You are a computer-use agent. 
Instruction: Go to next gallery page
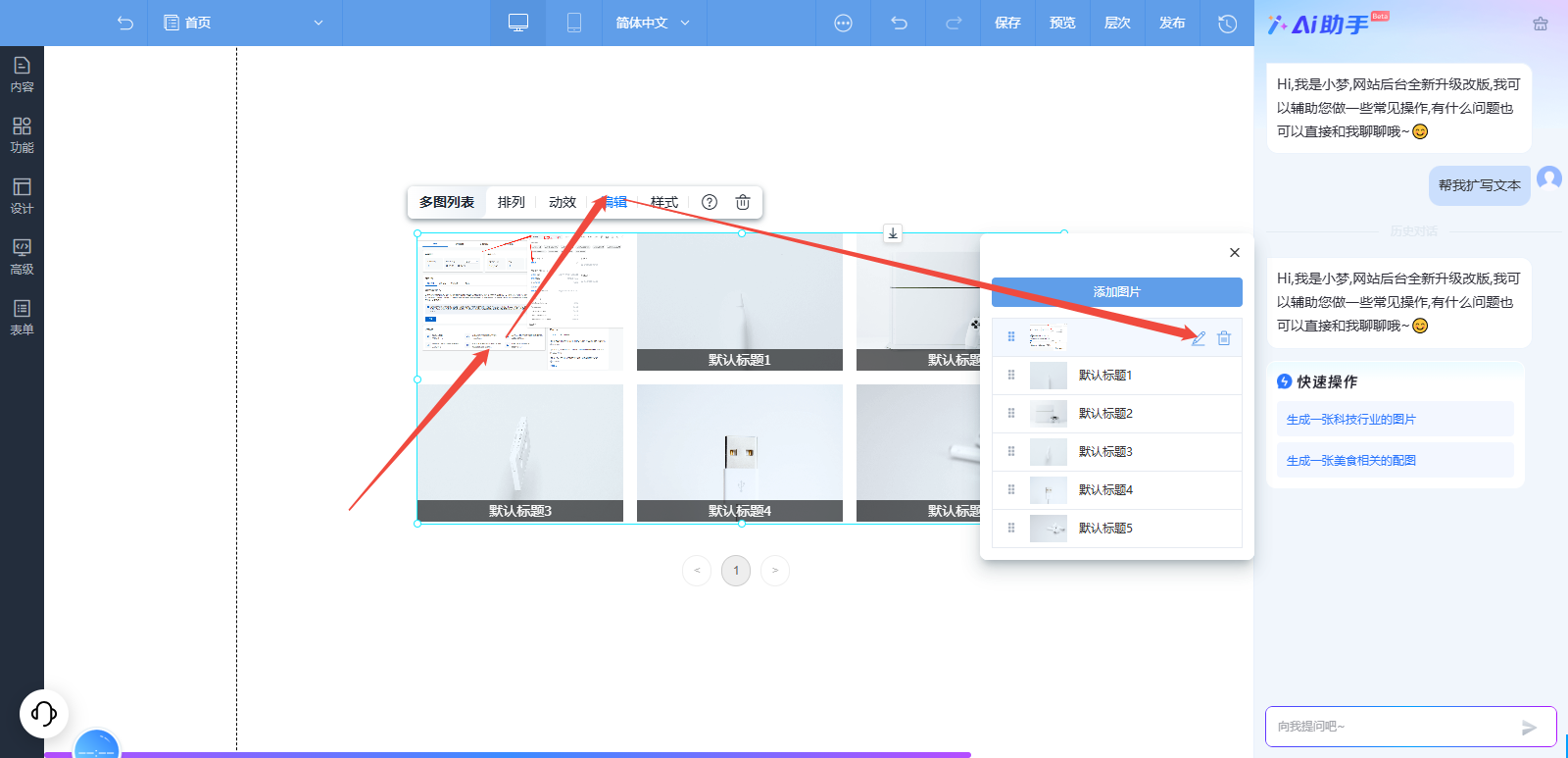click(x=775, y=571)
